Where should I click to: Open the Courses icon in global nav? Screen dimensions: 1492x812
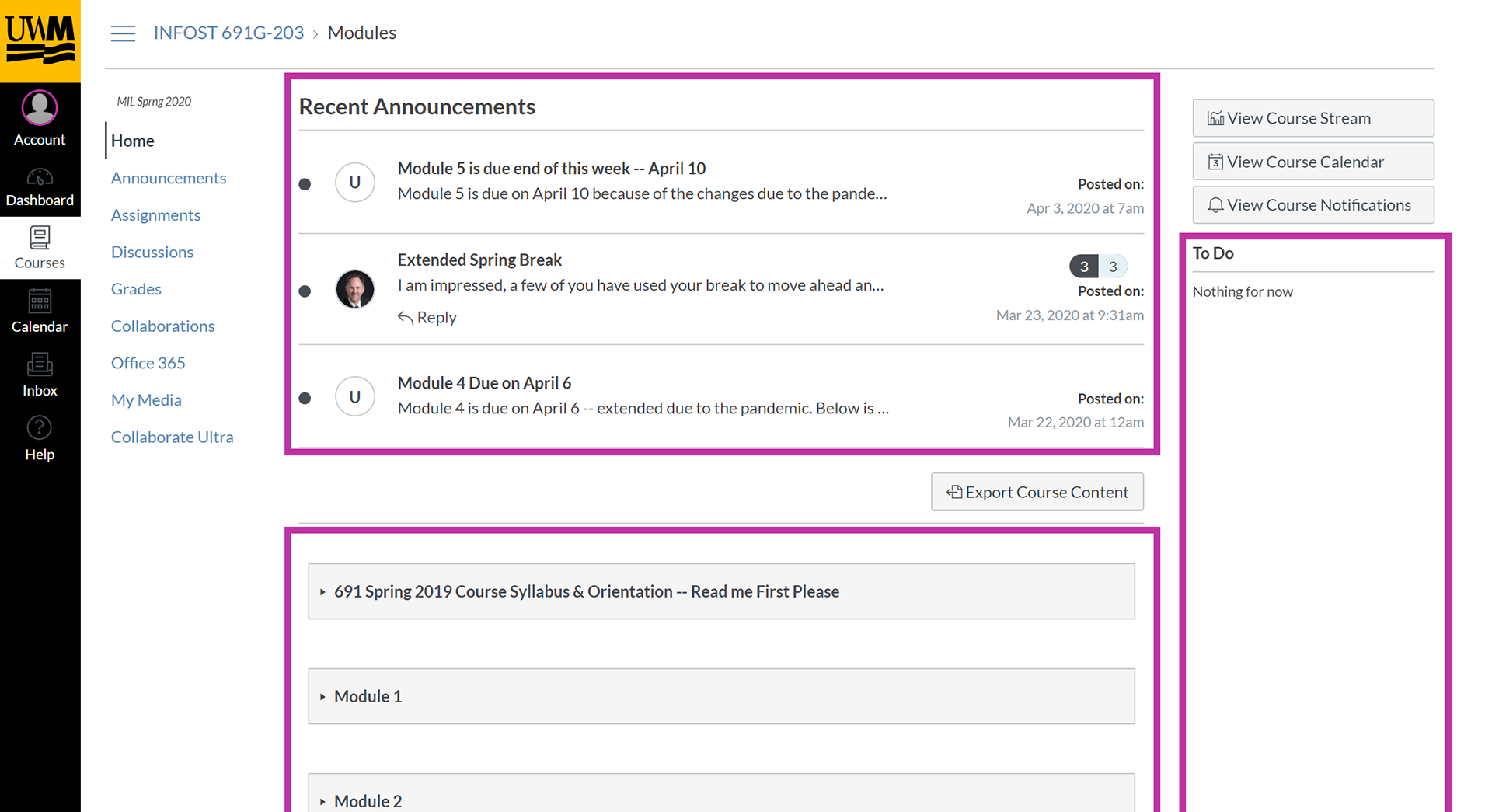[40, 238]
